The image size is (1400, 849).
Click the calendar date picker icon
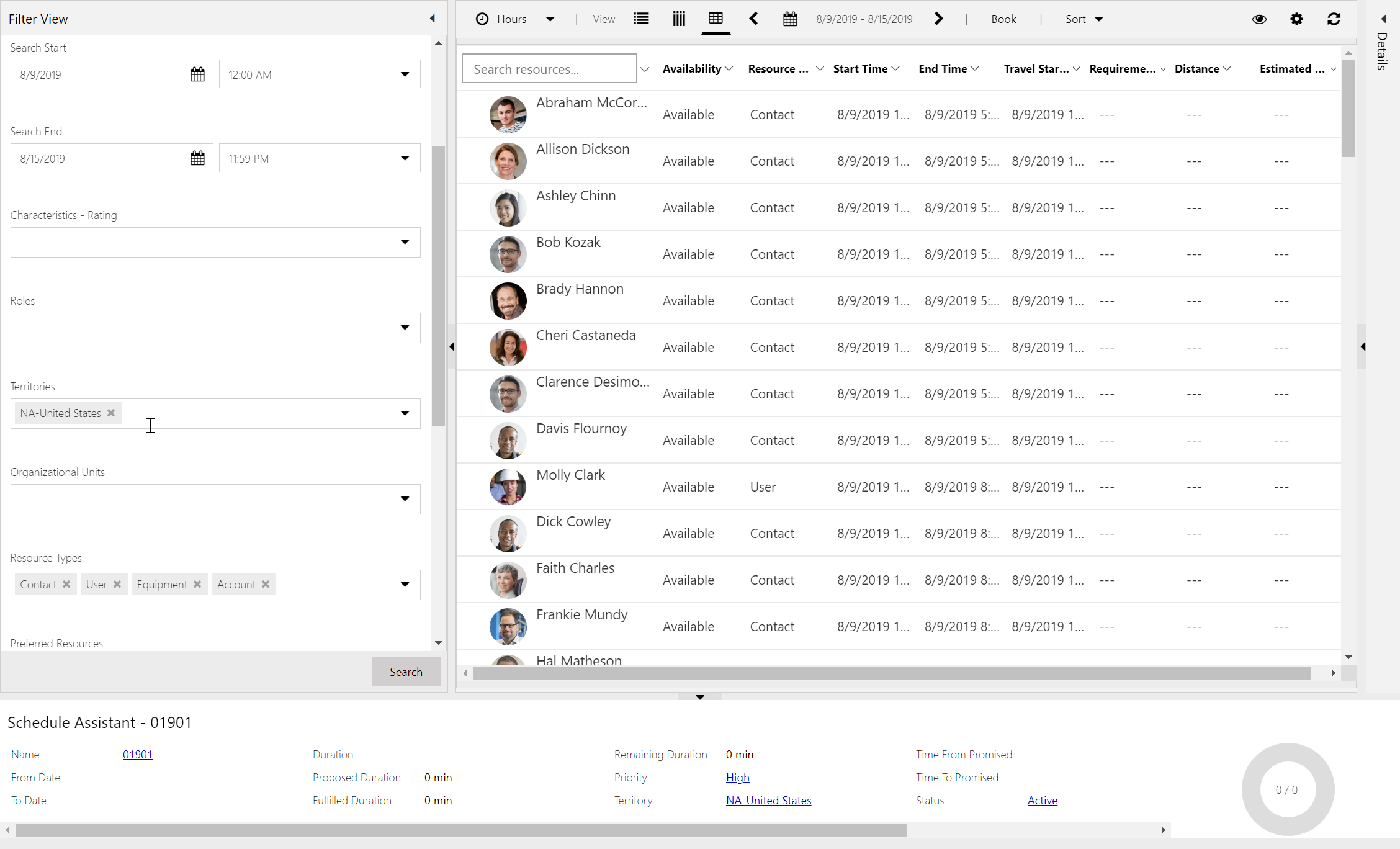(x=197, y=75)
